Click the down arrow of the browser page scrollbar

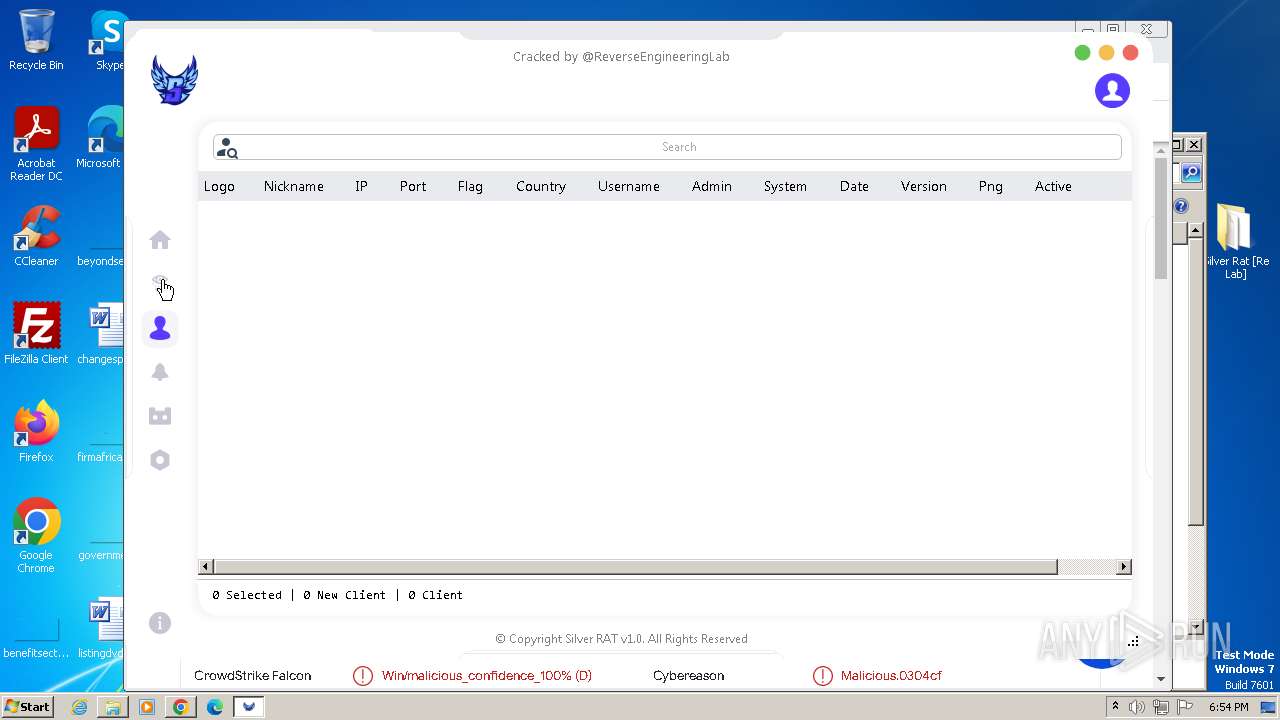click(1160, 679)
